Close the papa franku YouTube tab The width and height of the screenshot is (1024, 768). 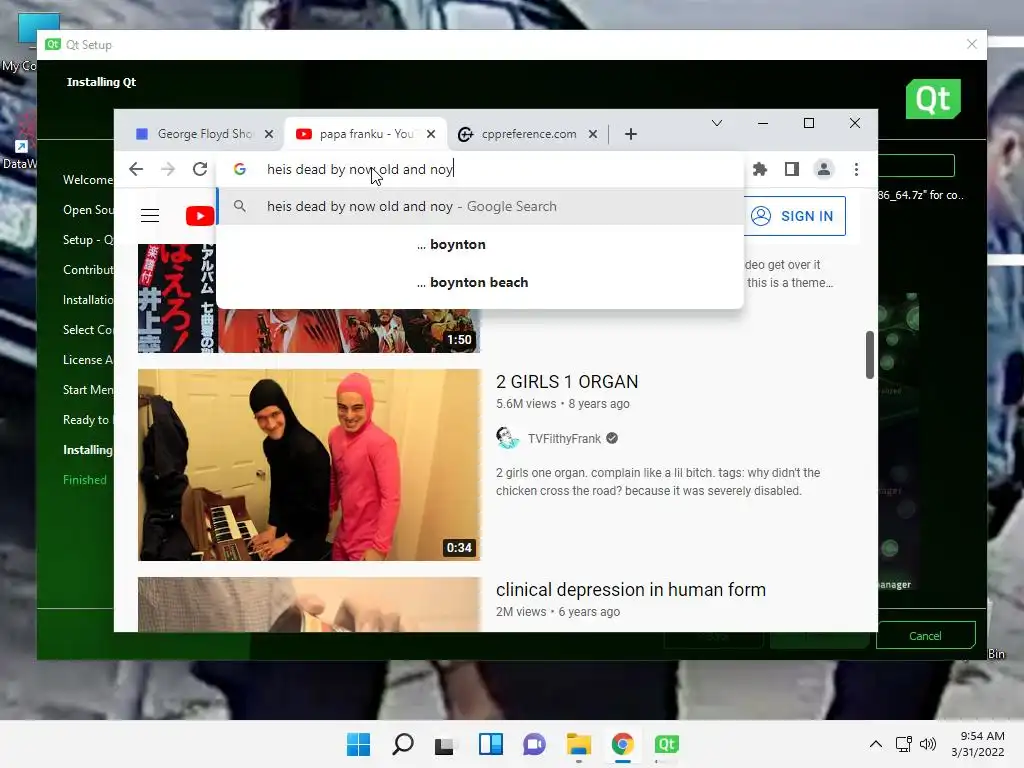(431, 134)
